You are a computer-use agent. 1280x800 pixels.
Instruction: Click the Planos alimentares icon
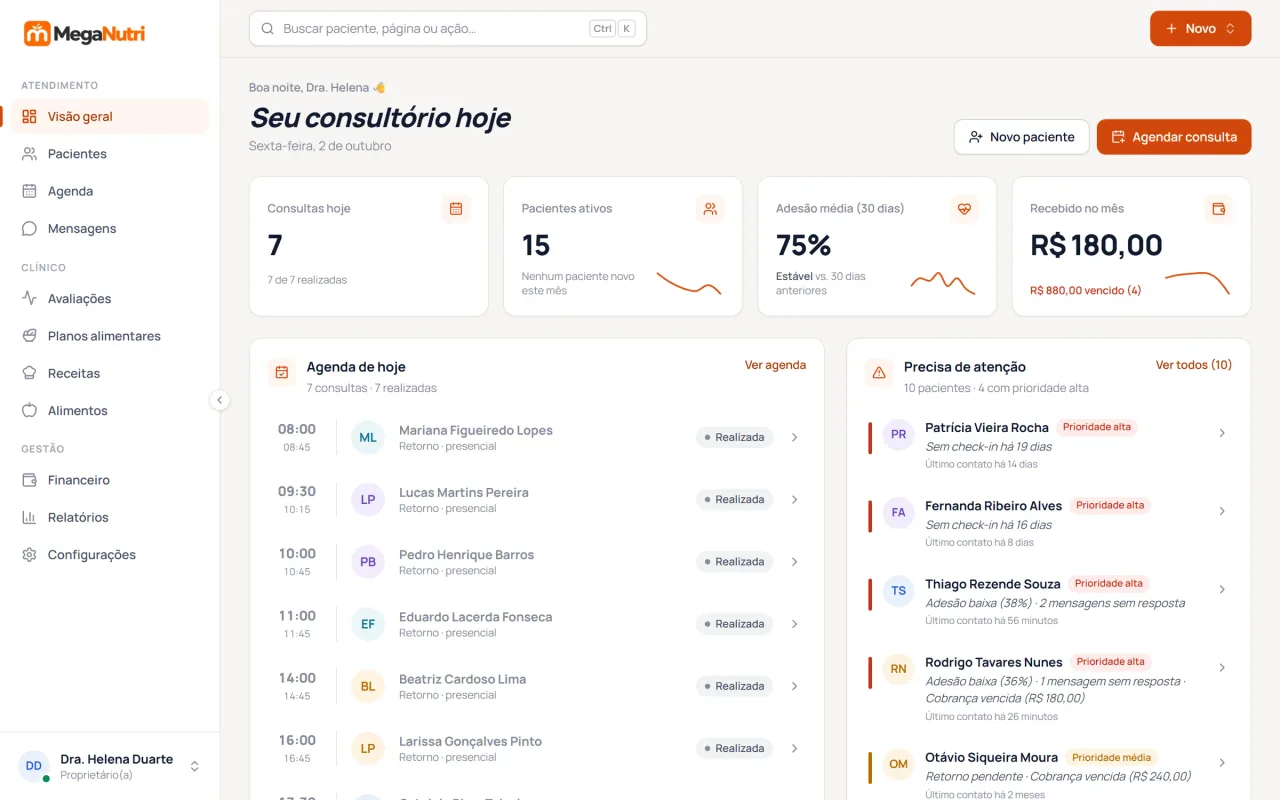tap(29, 336)
